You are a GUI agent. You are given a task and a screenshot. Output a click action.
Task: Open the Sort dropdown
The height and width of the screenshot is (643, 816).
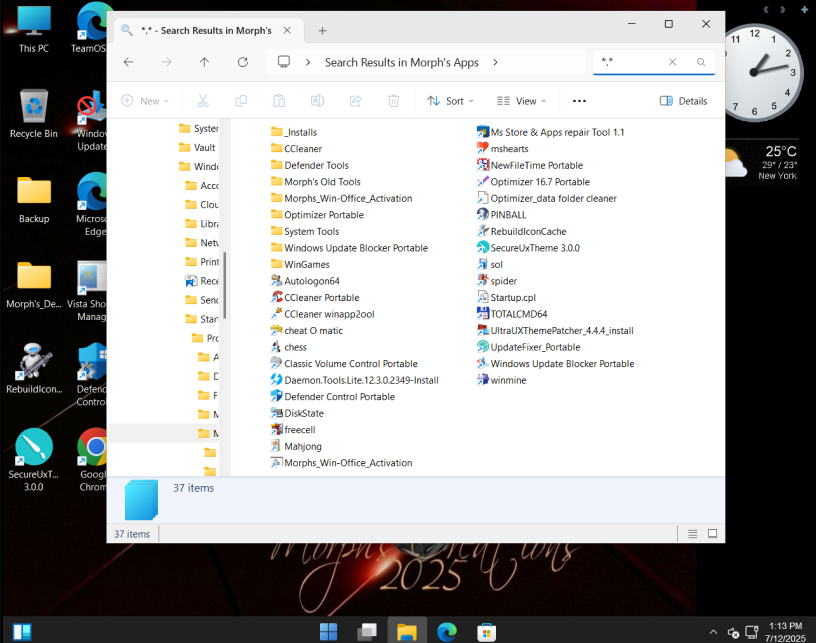click(450, 101)
